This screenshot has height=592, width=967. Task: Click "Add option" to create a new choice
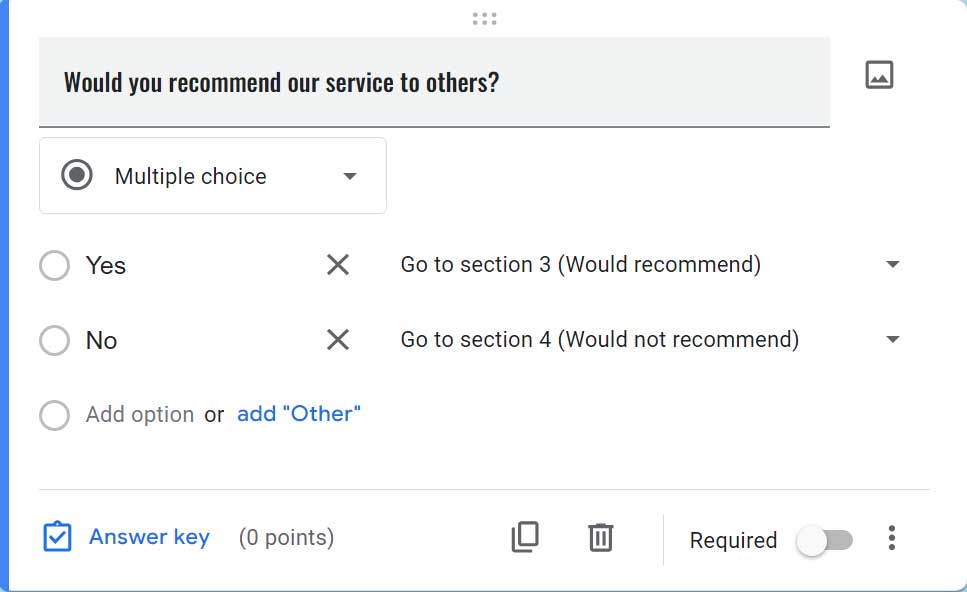139,413
